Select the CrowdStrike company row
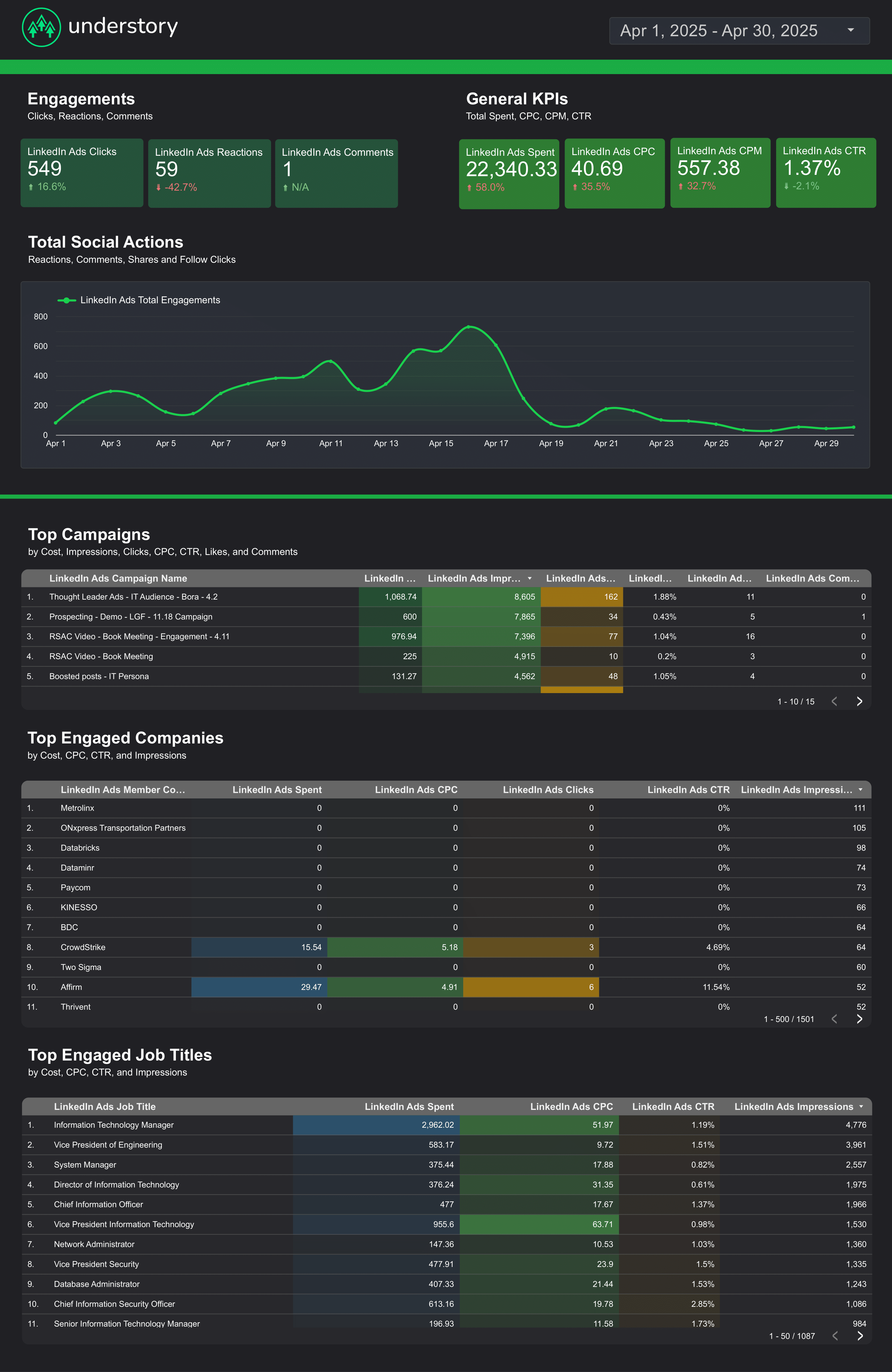 [x=83, y=947]
